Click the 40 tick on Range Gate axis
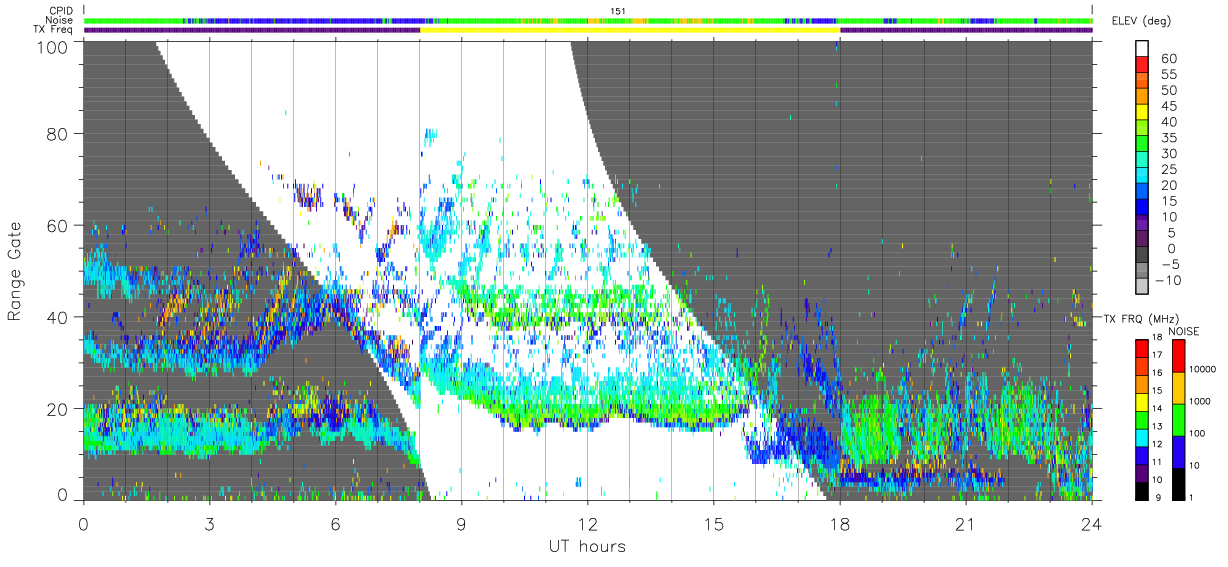This screenshot has height=567, width=1228. [x=58, y=317]
